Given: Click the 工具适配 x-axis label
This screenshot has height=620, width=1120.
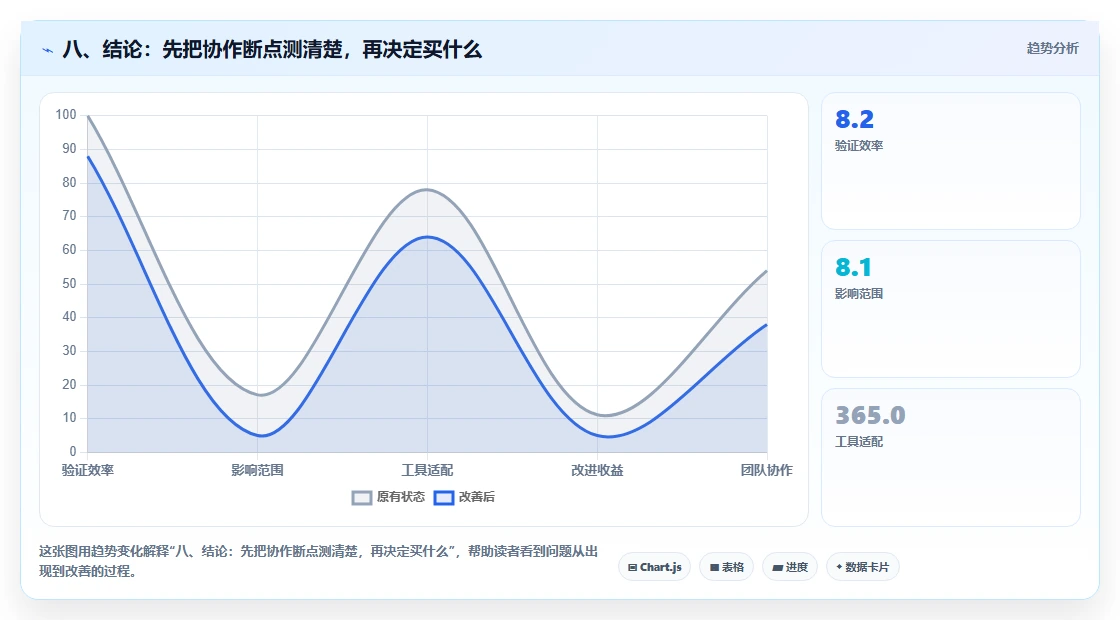Looking at the screenshot, I should point(427,470).
